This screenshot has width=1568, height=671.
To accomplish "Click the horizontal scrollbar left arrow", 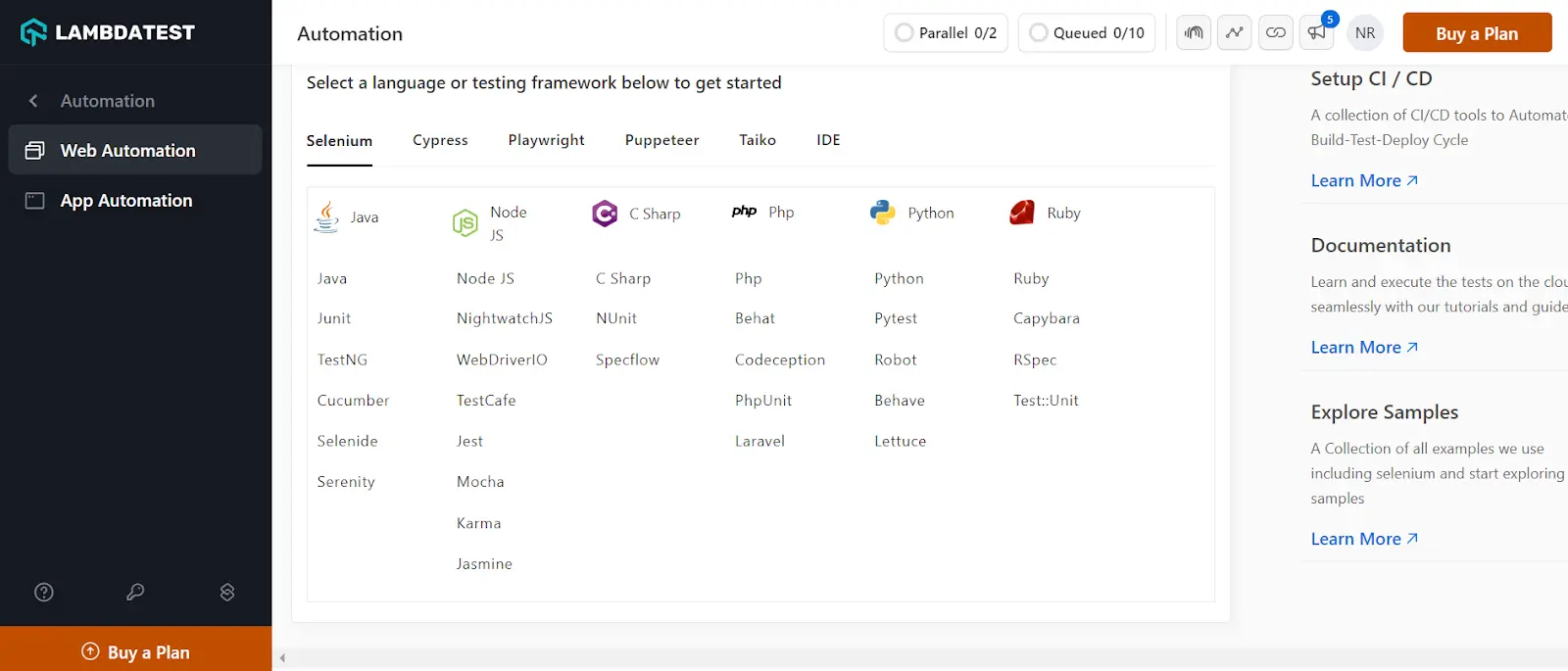I will coord(282,658).
